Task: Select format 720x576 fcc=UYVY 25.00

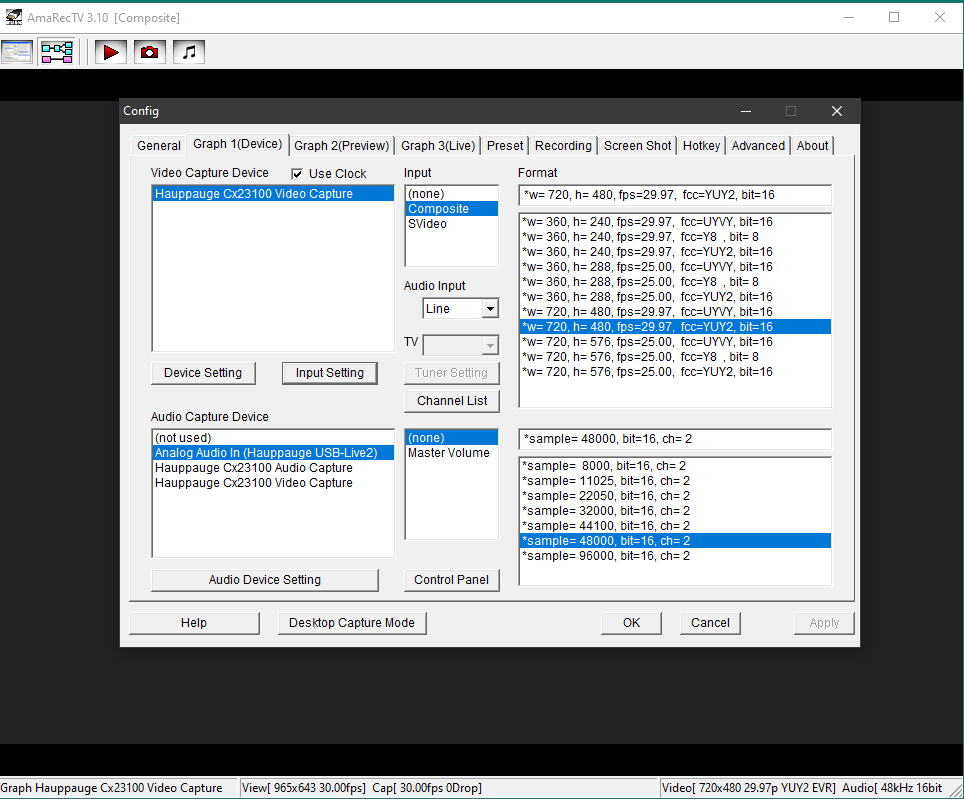Action: [x=675, y=342]
